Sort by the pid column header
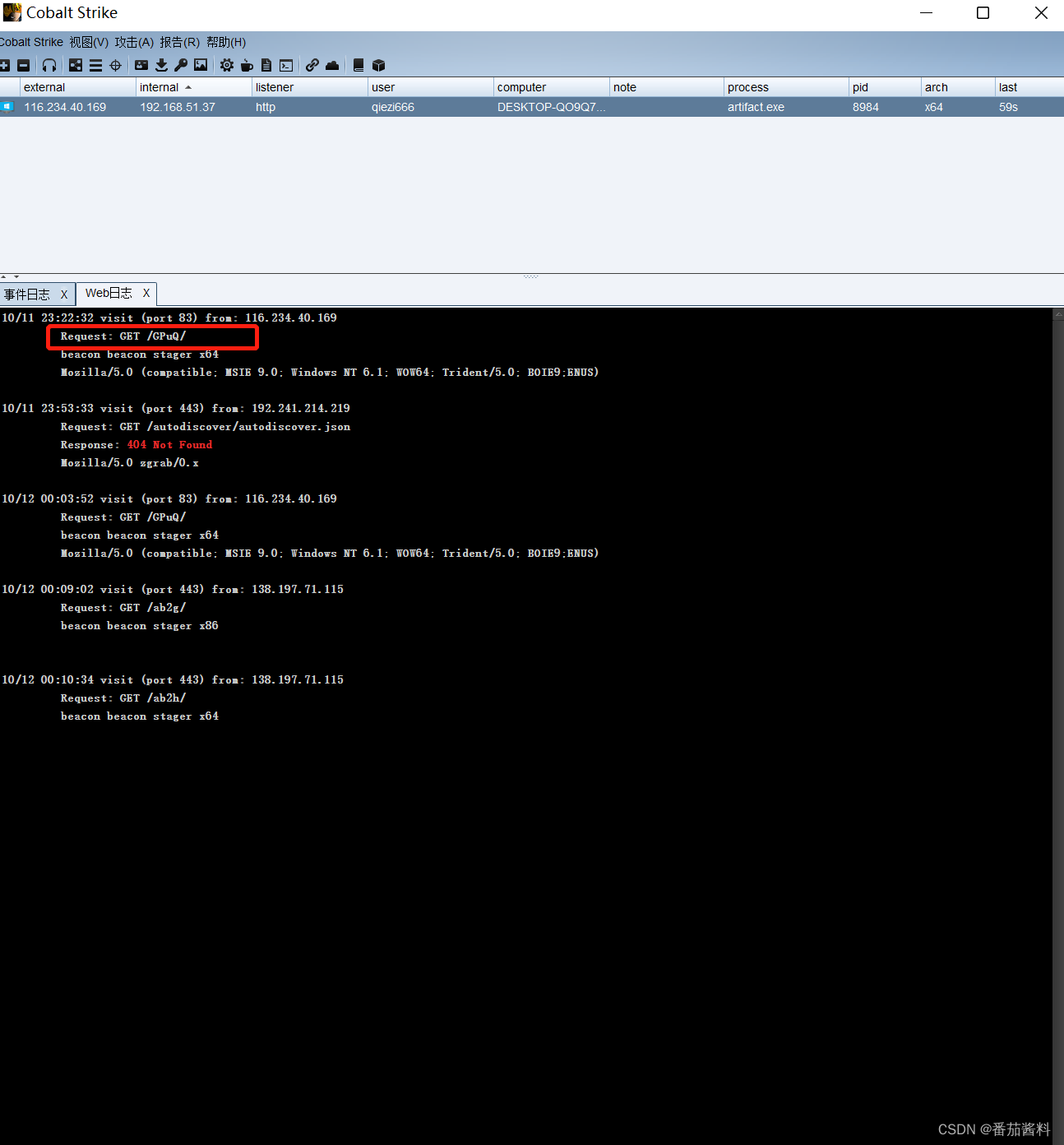Screen dimensions: 1064x1145 [x=885, y=87]
